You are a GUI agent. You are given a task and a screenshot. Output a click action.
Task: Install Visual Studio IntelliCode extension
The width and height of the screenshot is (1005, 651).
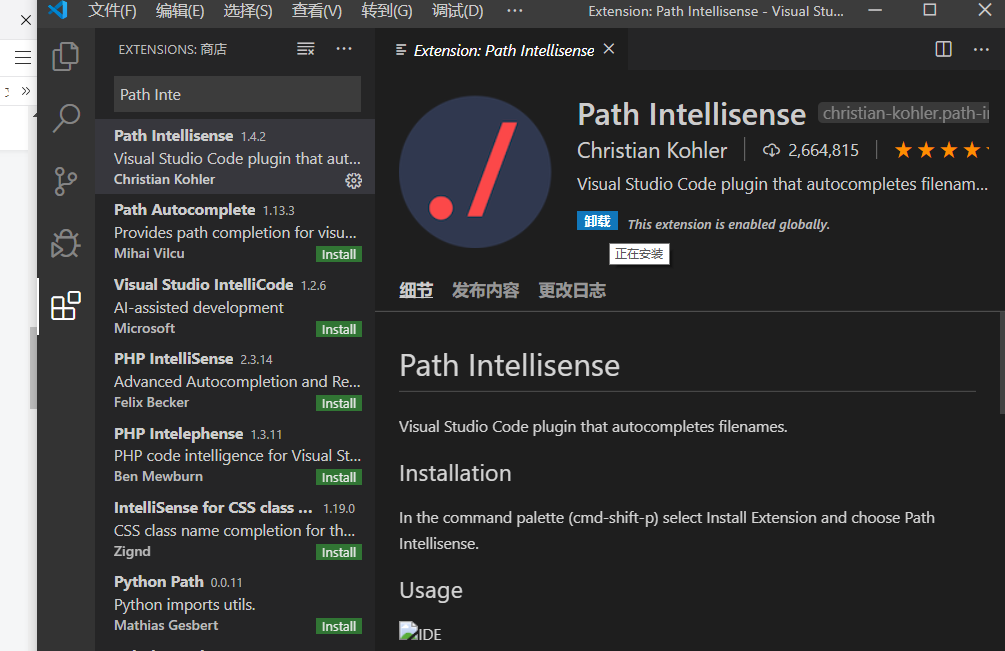click(x=338, y=329)
